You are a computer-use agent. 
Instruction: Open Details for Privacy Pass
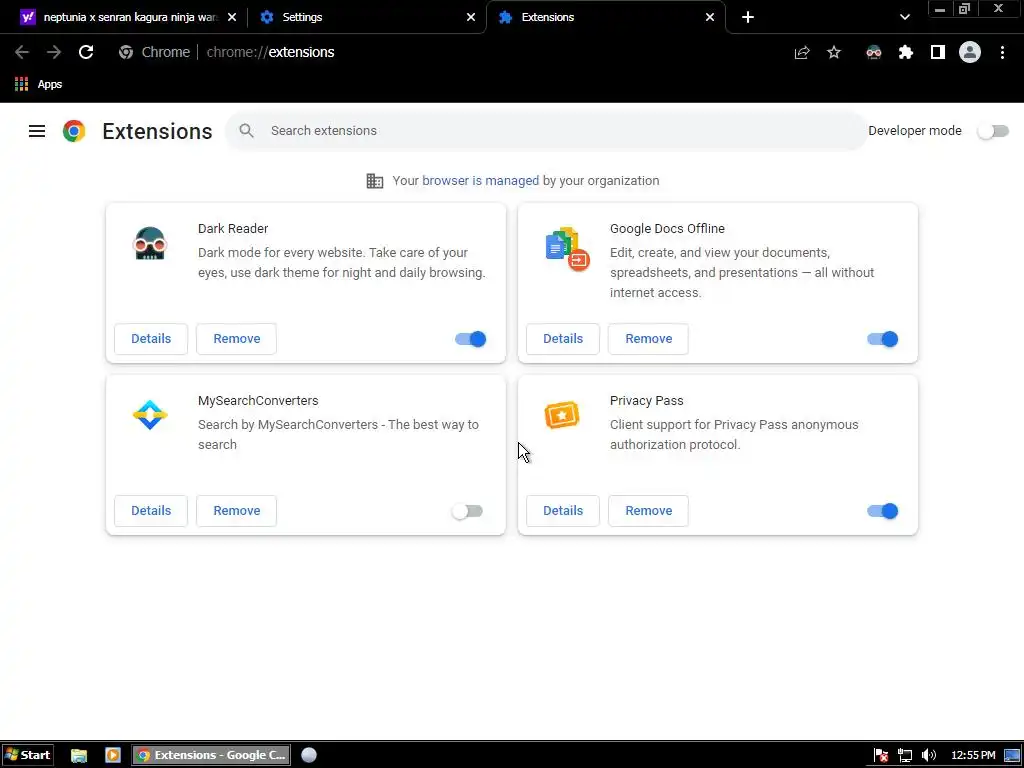pyautogui.click(x=563, y=511)
